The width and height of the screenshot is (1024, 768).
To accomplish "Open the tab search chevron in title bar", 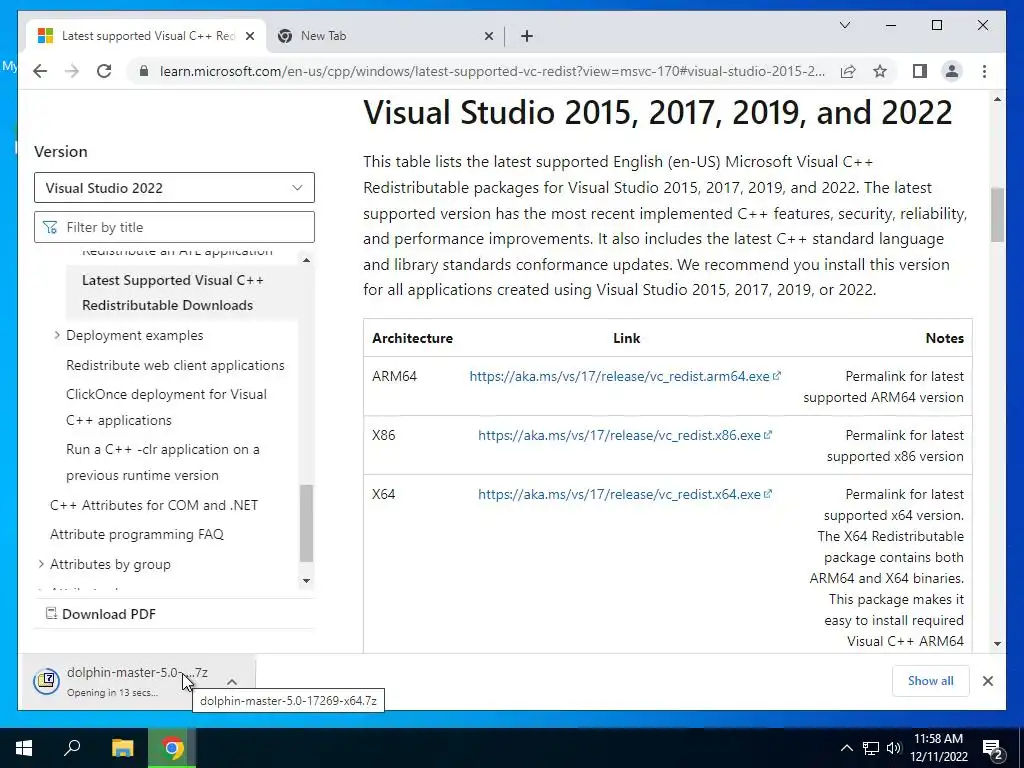I will click(x=844, y=25).
